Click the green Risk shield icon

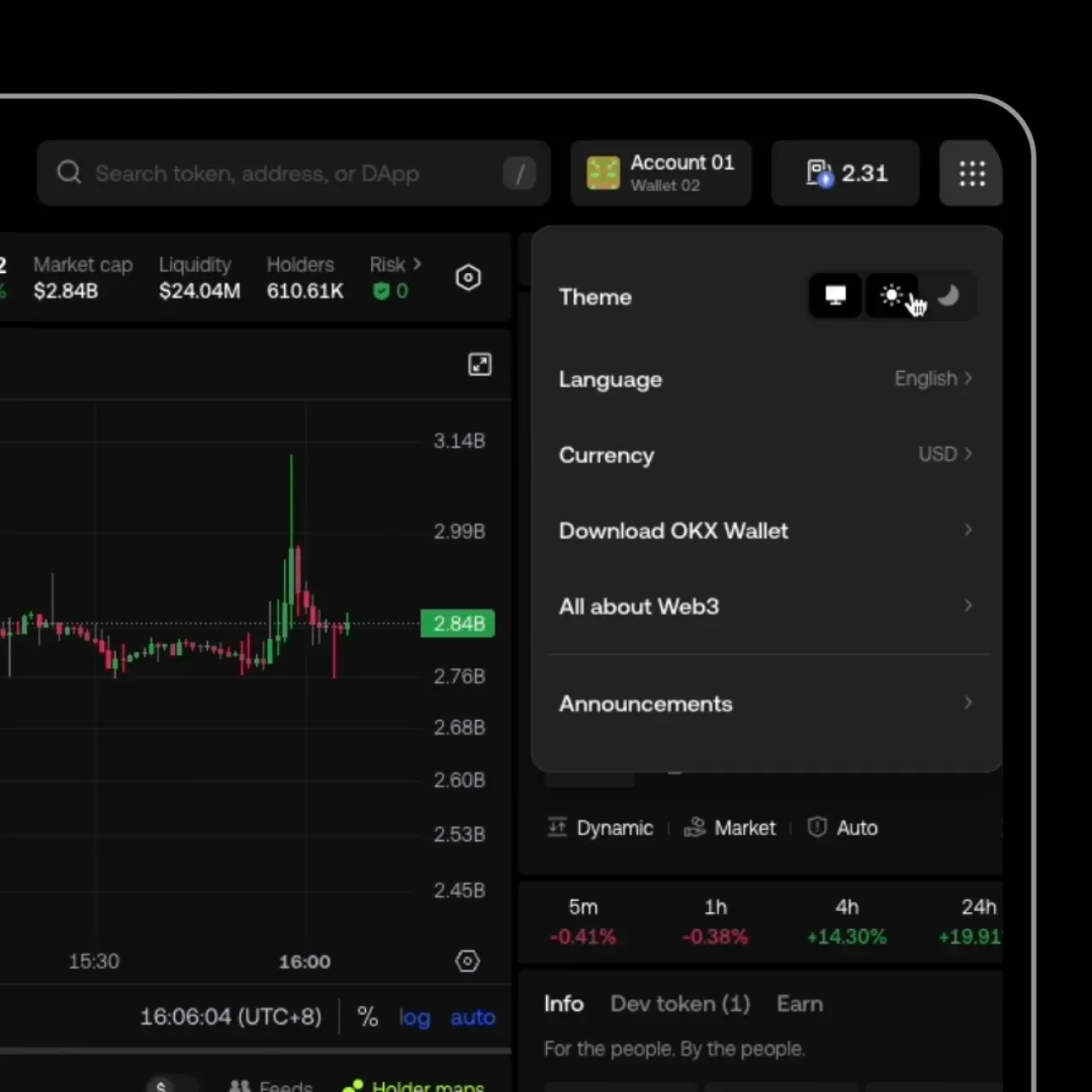click(x=381, y=291)
